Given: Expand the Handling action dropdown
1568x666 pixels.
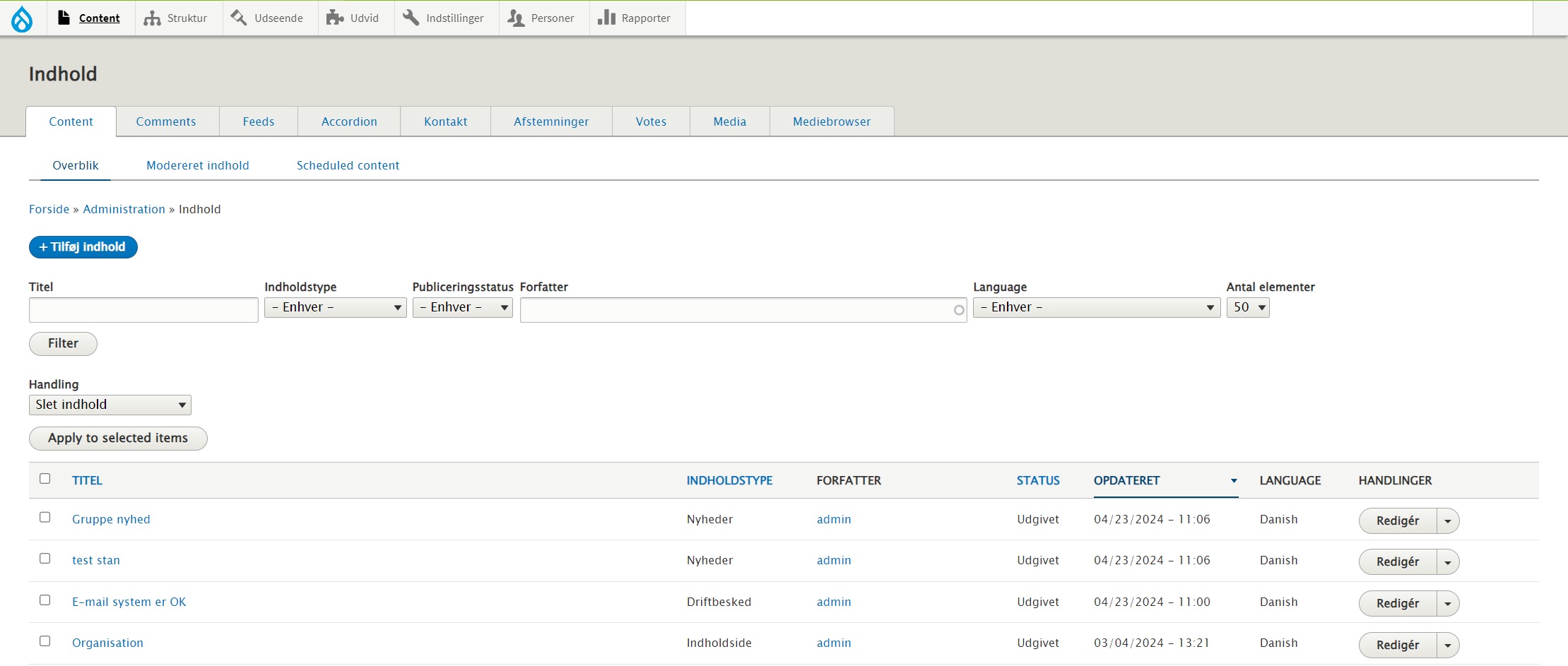Looking at the screenshot, I should 110,405.
